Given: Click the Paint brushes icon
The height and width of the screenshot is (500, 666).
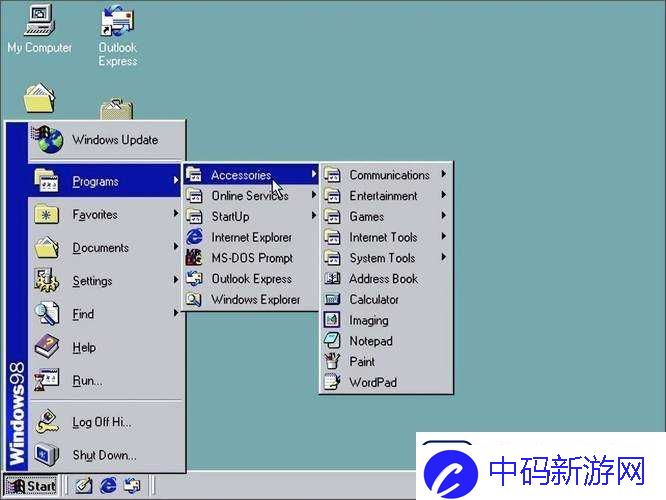Looking at the screenshot, I should click(332, 361).
